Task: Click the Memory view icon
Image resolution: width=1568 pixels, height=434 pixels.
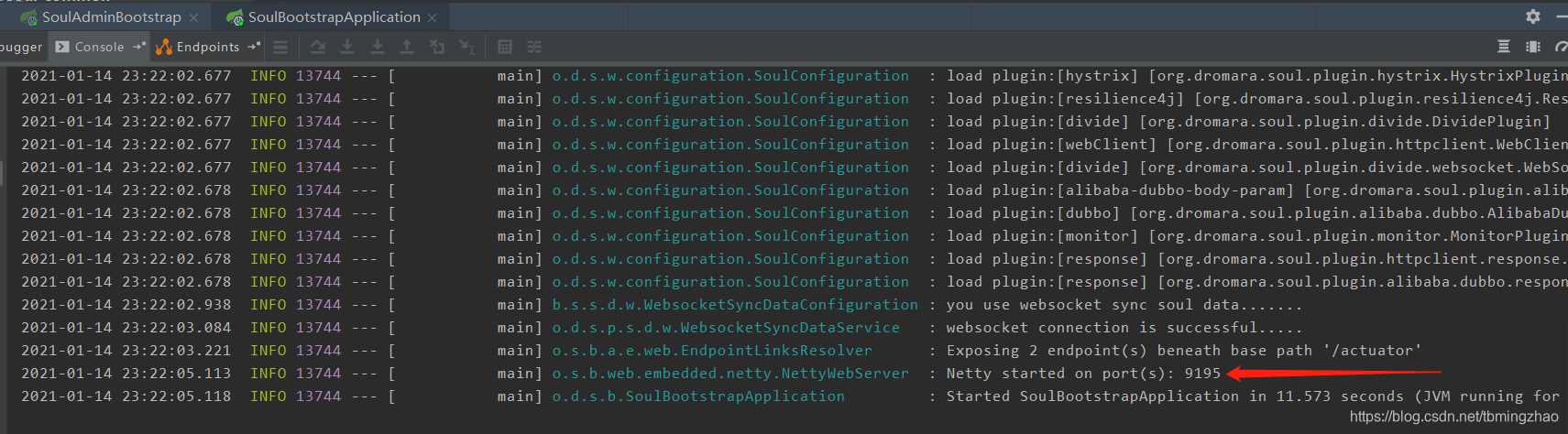Action: (1533, 47)
